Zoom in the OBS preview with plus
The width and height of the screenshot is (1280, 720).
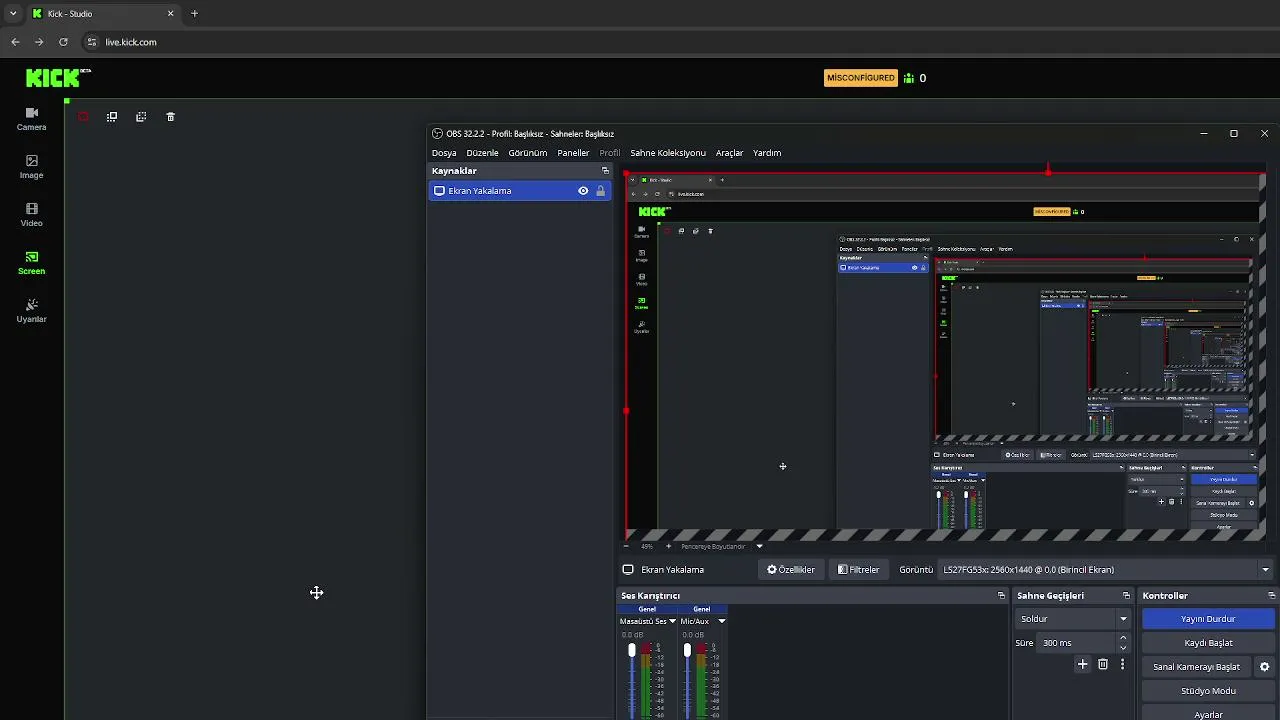[668, 546]
